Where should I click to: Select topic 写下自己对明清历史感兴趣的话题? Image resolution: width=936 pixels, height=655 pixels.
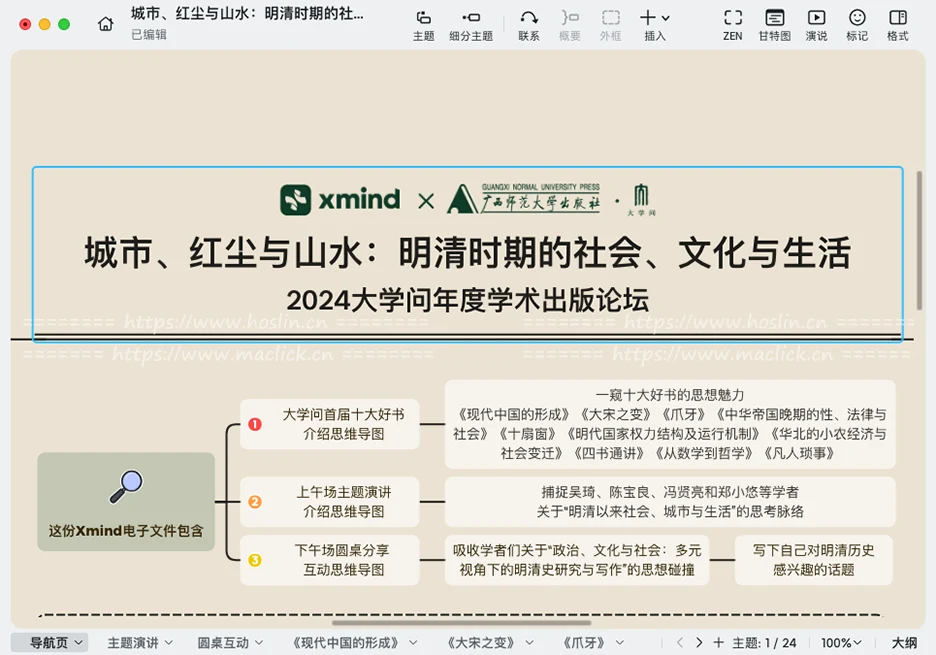[814, 560]
